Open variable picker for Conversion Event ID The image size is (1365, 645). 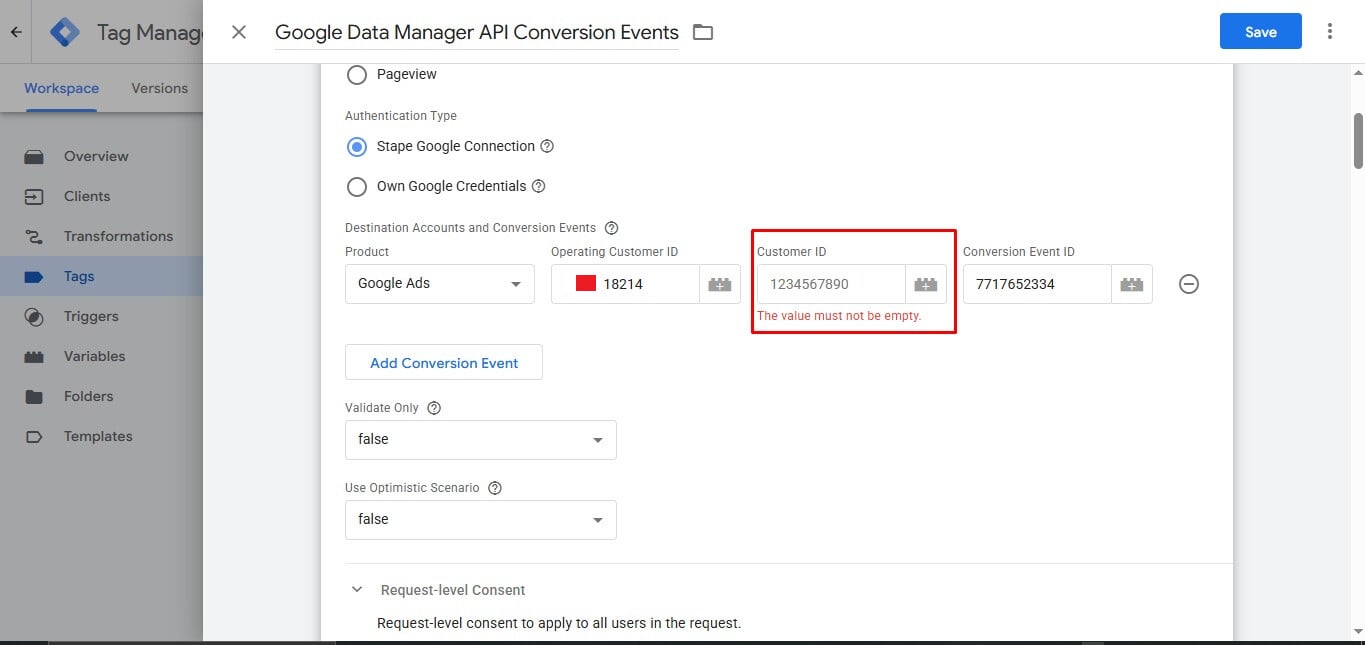[1132, 284]
